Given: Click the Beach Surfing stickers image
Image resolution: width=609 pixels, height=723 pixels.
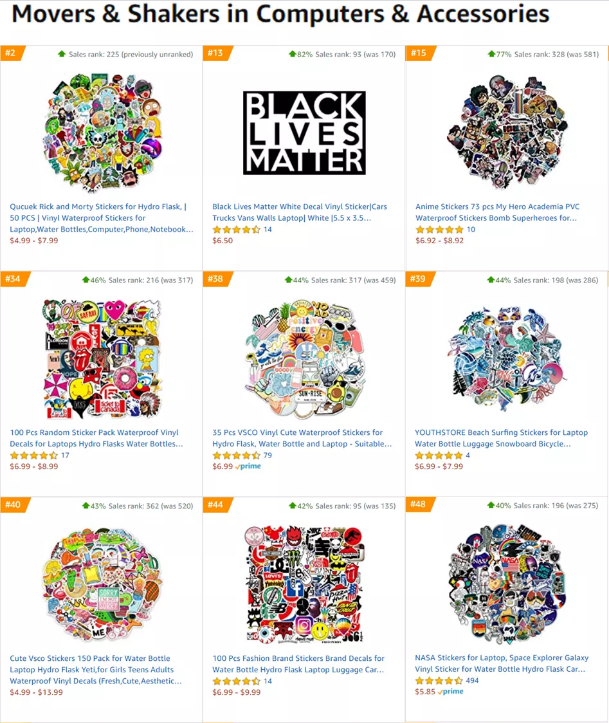Looking at the screenshot, I should click(507, 358).
